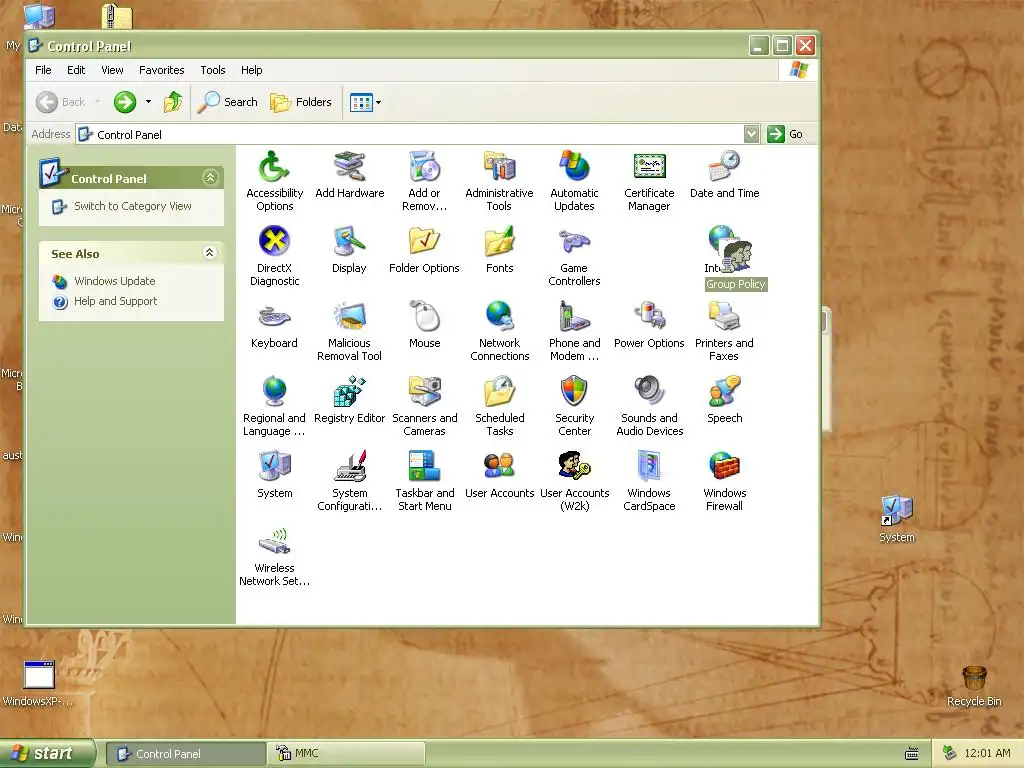1024x768 pixels.
Task: Open the Help menu
Action: pos(251,70)
